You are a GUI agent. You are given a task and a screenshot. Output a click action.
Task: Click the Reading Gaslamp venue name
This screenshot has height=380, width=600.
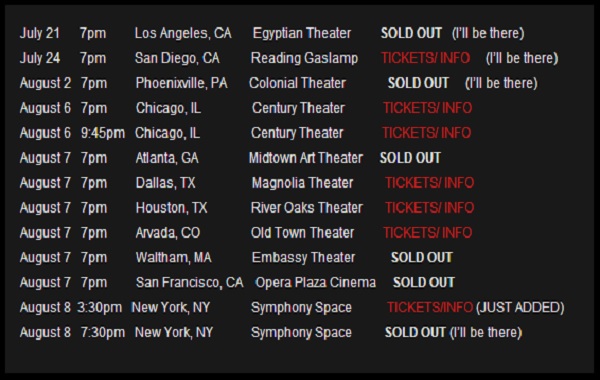[x=304, y=58]
